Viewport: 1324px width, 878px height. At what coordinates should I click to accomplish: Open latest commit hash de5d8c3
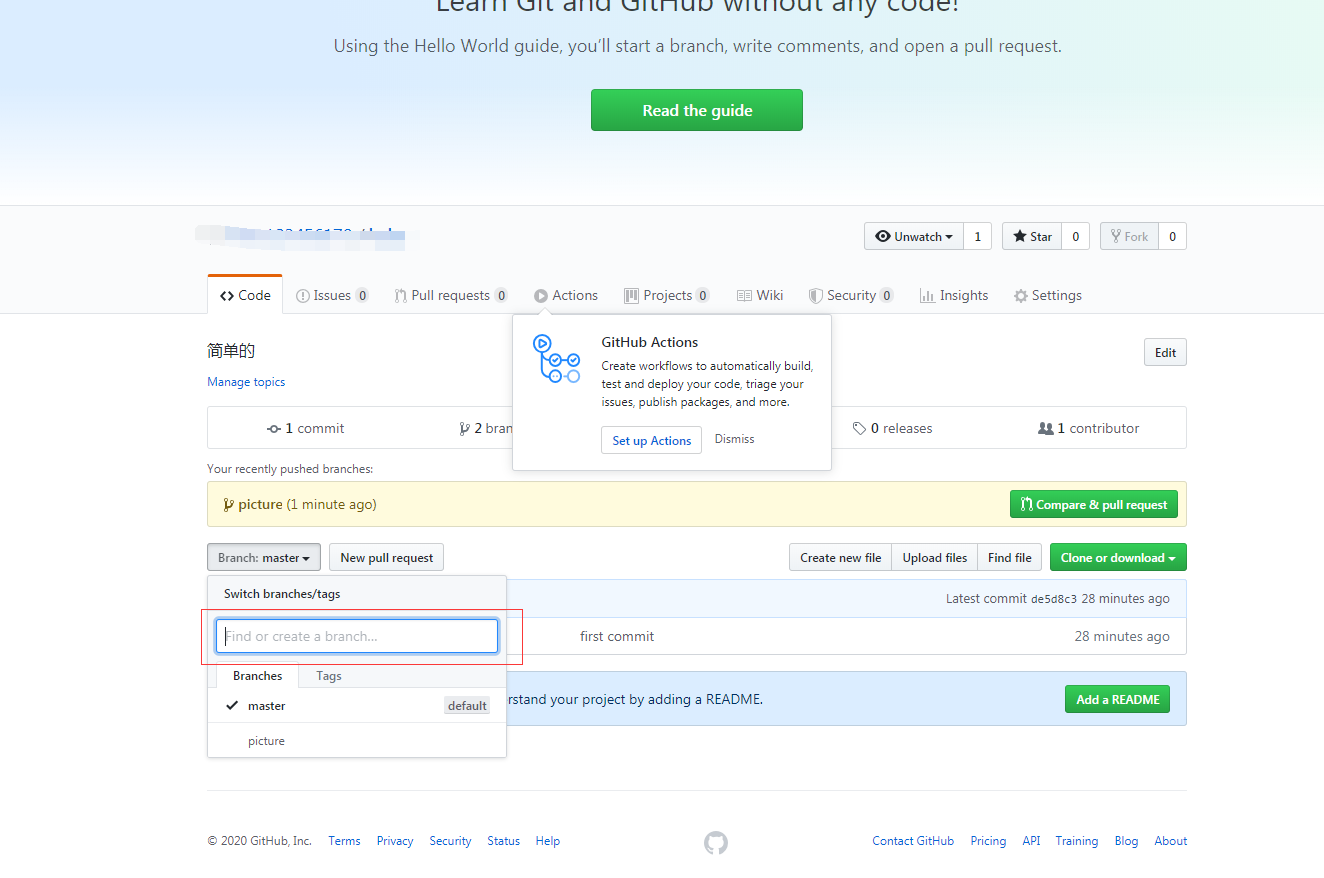[x=1054, y=599]
